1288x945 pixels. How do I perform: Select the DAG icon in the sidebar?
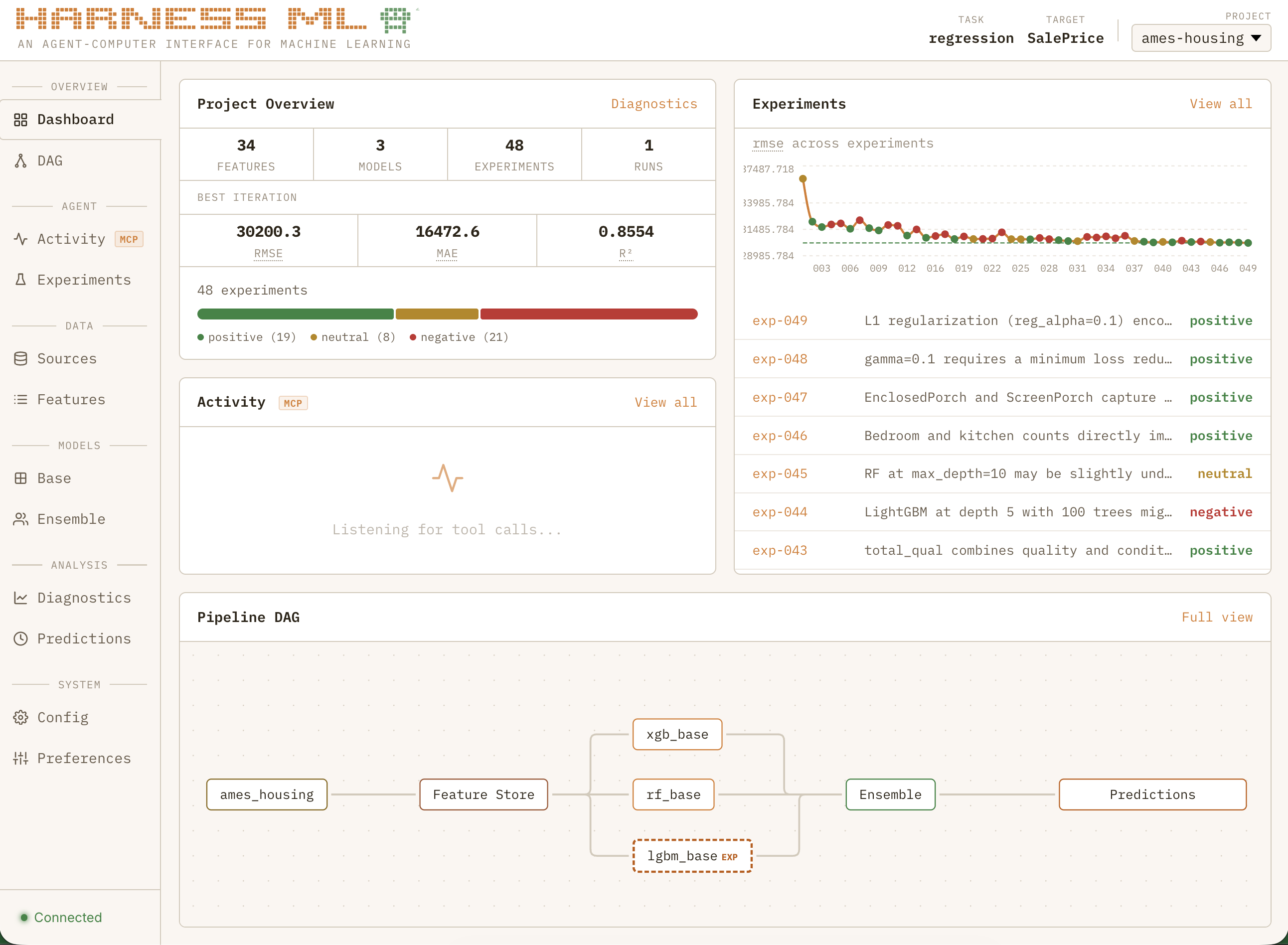point(21,161)
